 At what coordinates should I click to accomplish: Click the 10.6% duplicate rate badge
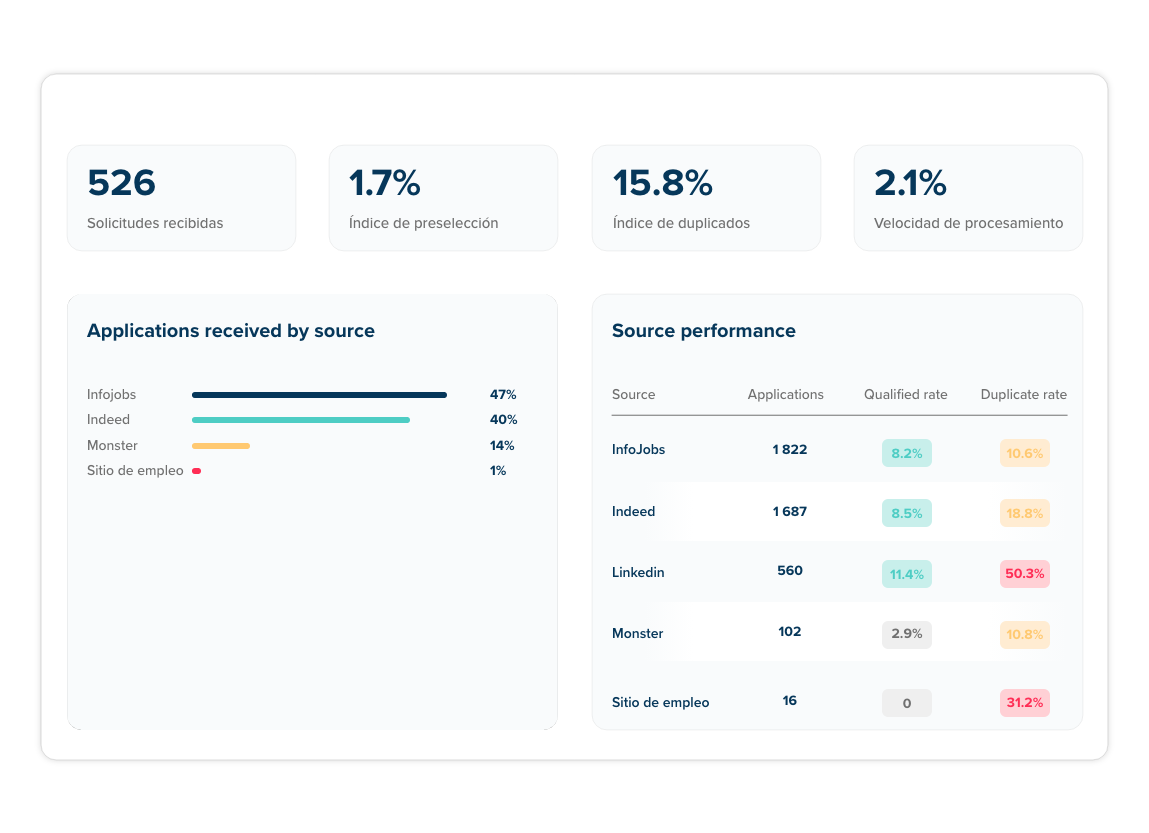tap(1024, 453)
